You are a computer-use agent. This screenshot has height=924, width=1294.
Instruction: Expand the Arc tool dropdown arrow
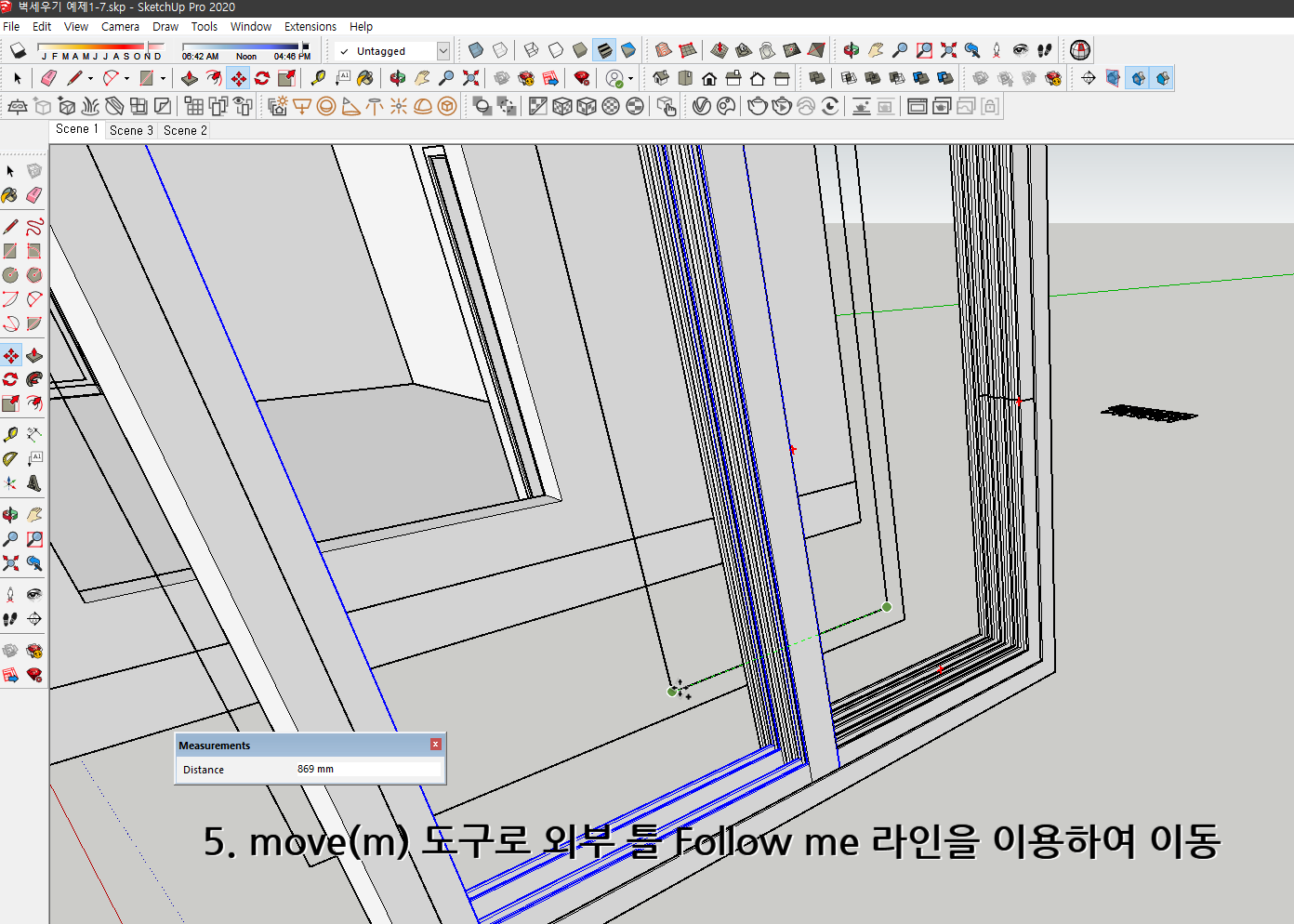click(x=126, y=78)
